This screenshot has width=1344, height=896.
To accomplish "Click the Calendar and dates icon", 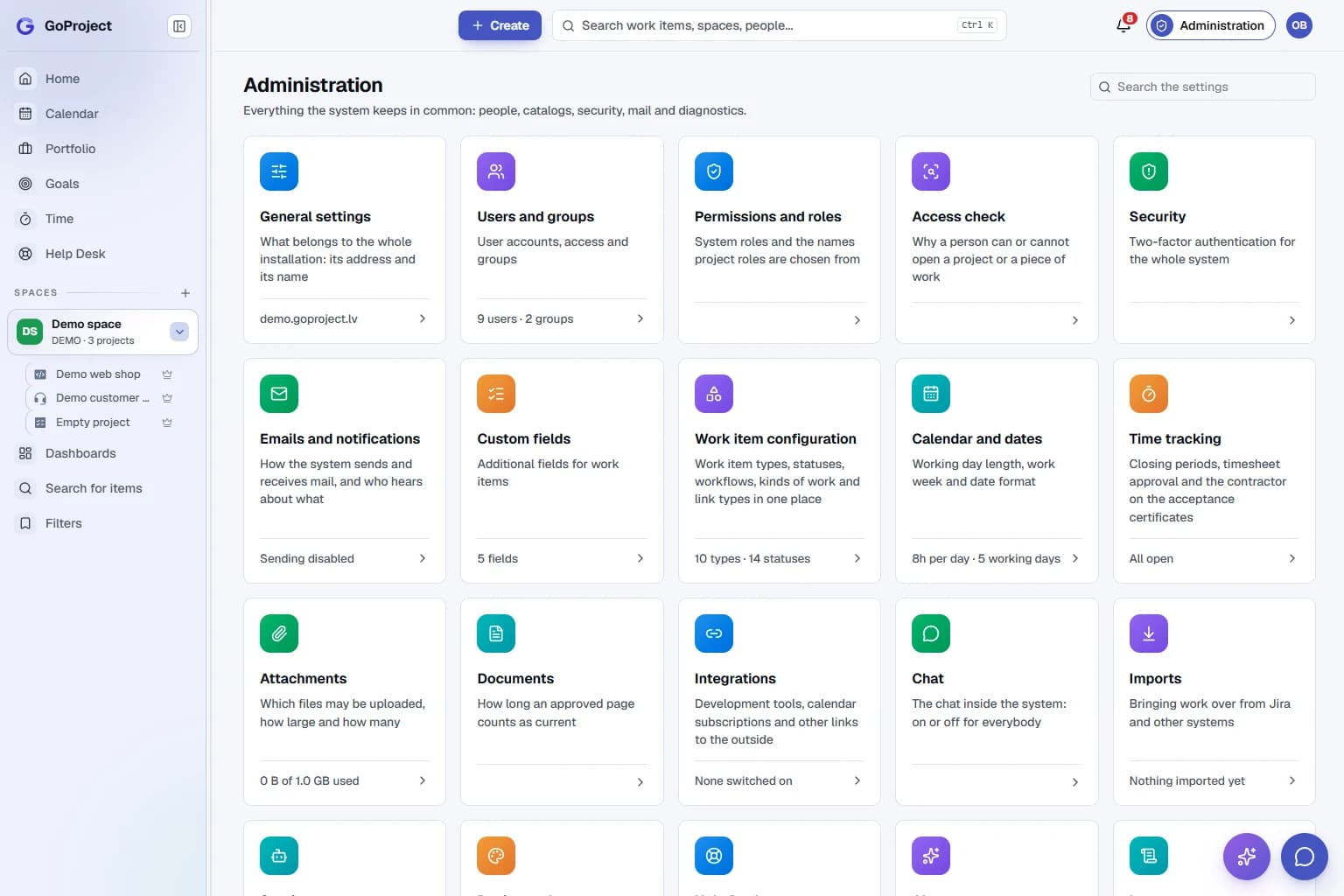I will pos(931,394).
